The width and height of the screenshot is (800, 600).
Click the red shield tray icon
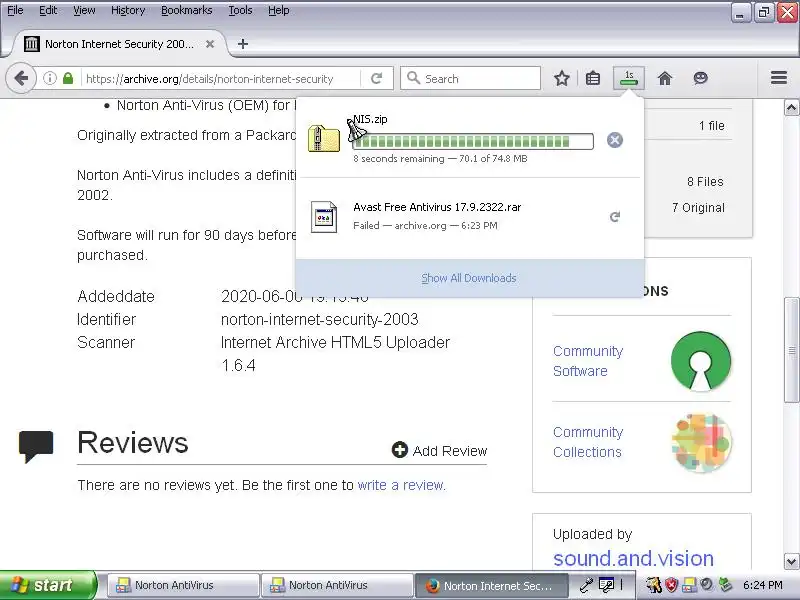[x=671, y=585]
